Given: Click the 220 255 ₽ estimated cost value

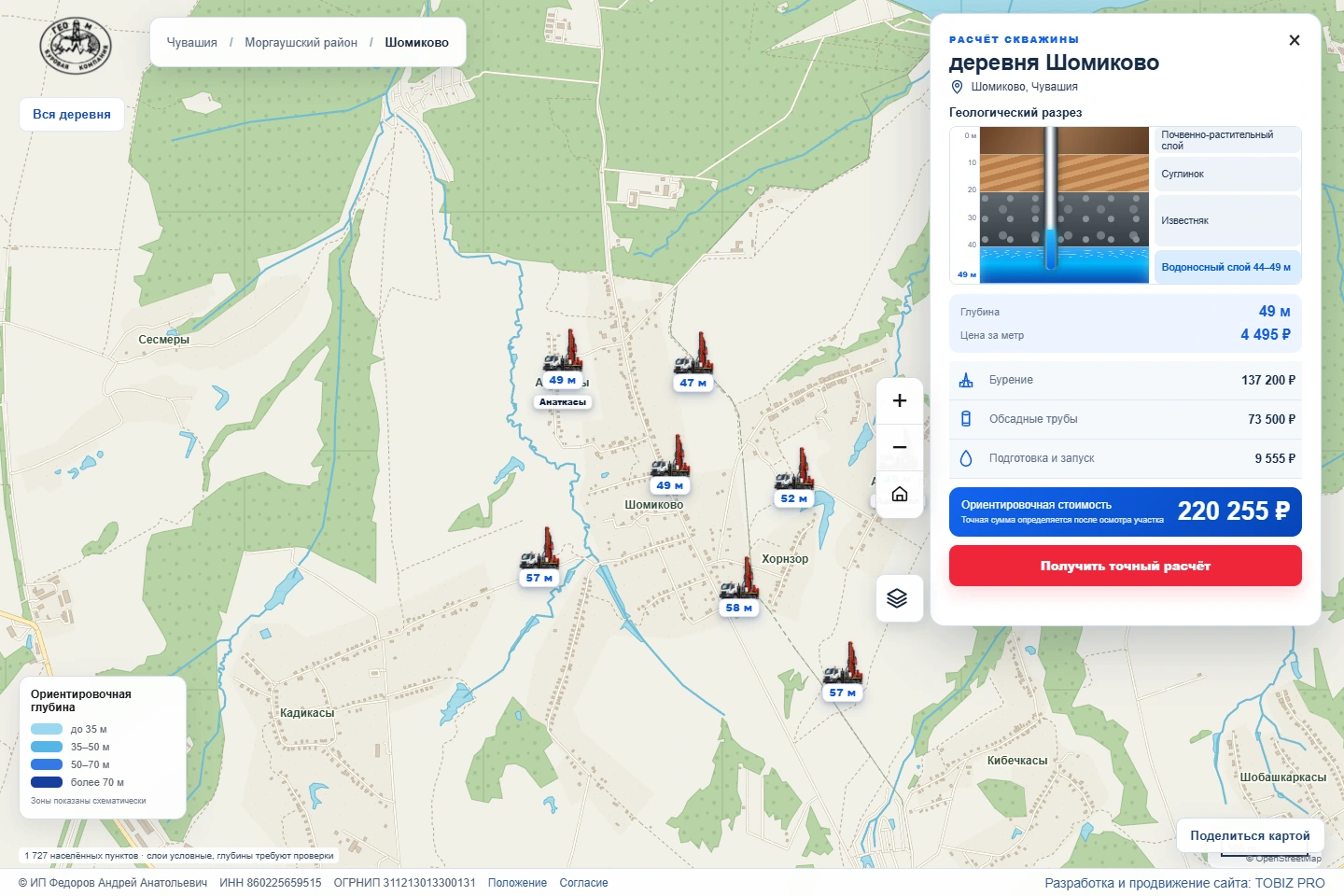Looking at the screenshot, I should pyautogui.click(x=1233, y=511).
